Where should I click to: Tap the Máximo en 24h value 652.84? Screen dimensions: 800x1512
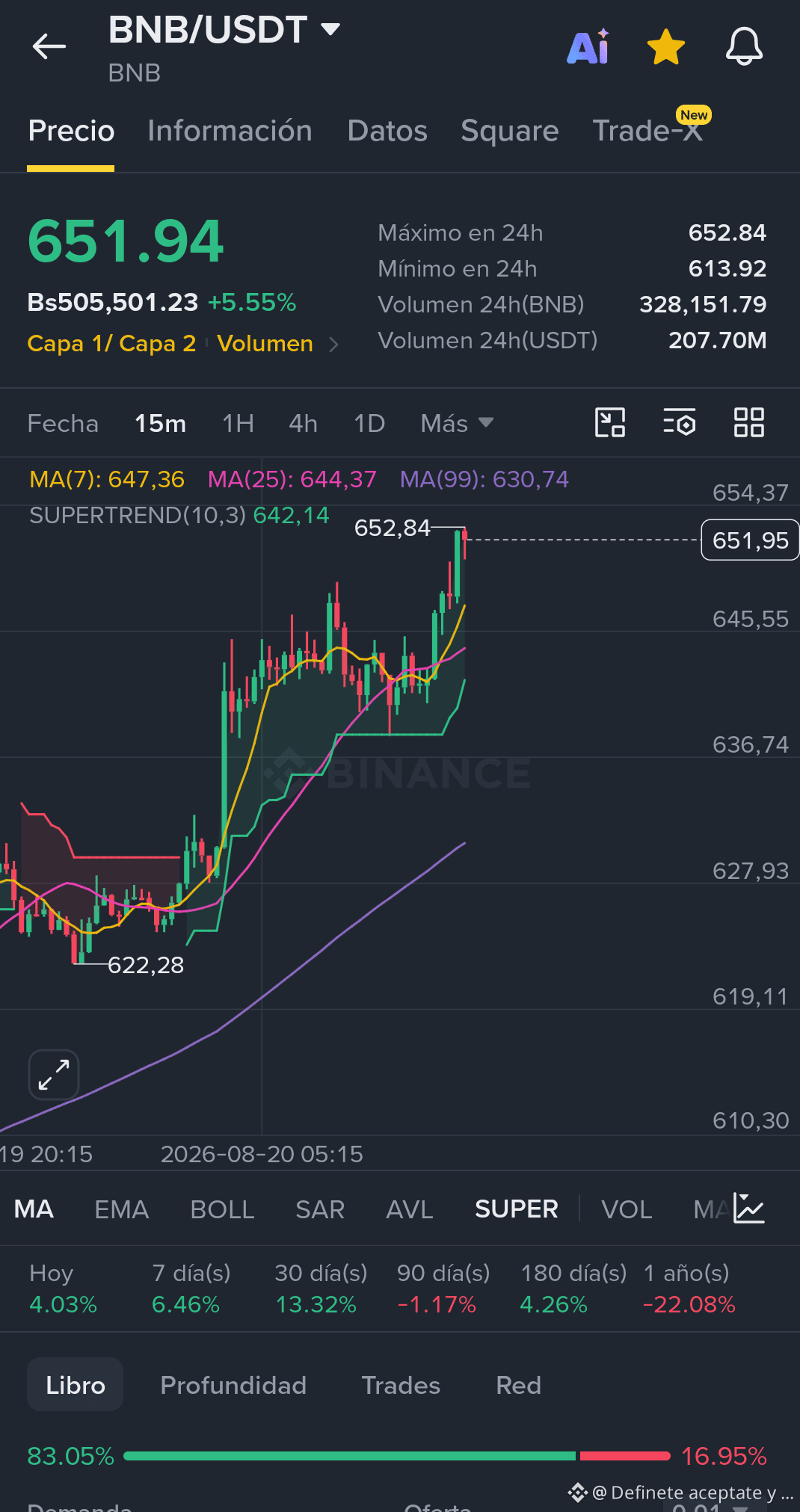(727, 232)
